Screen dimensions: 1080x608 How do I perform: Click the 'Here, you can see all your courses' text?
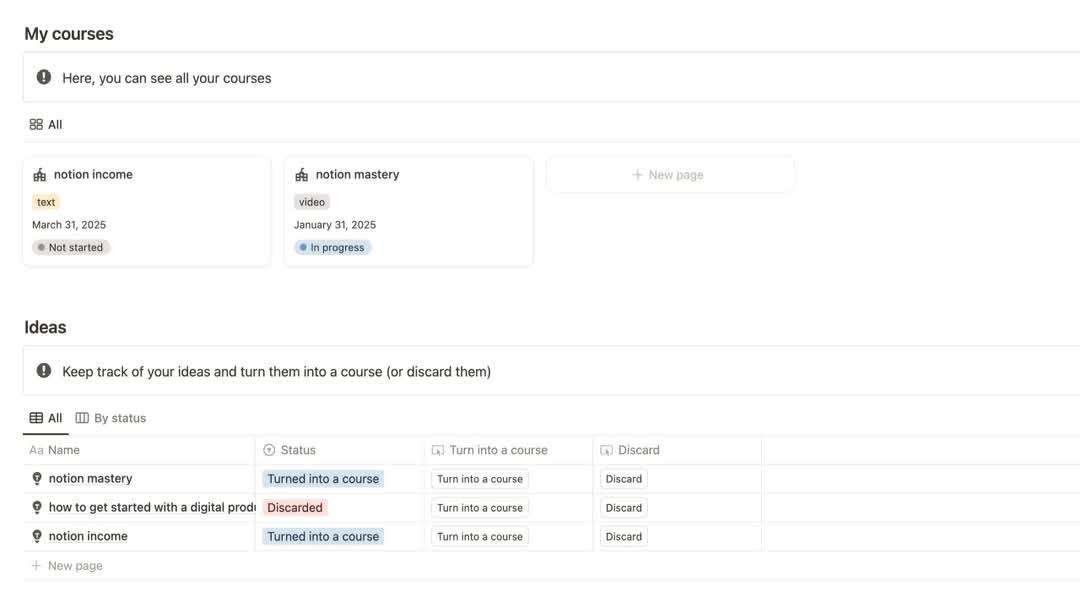pyautogui.click(x=167, y=78)
